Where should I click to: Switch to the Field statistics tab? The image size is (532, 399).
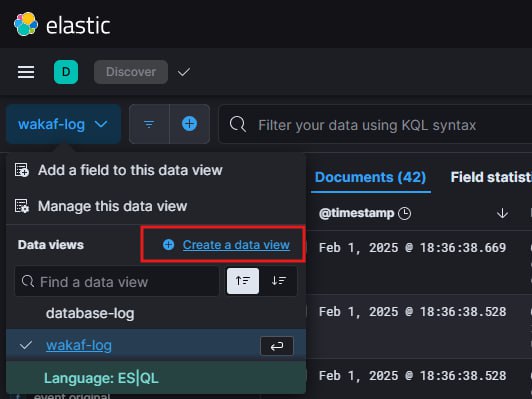491,177
